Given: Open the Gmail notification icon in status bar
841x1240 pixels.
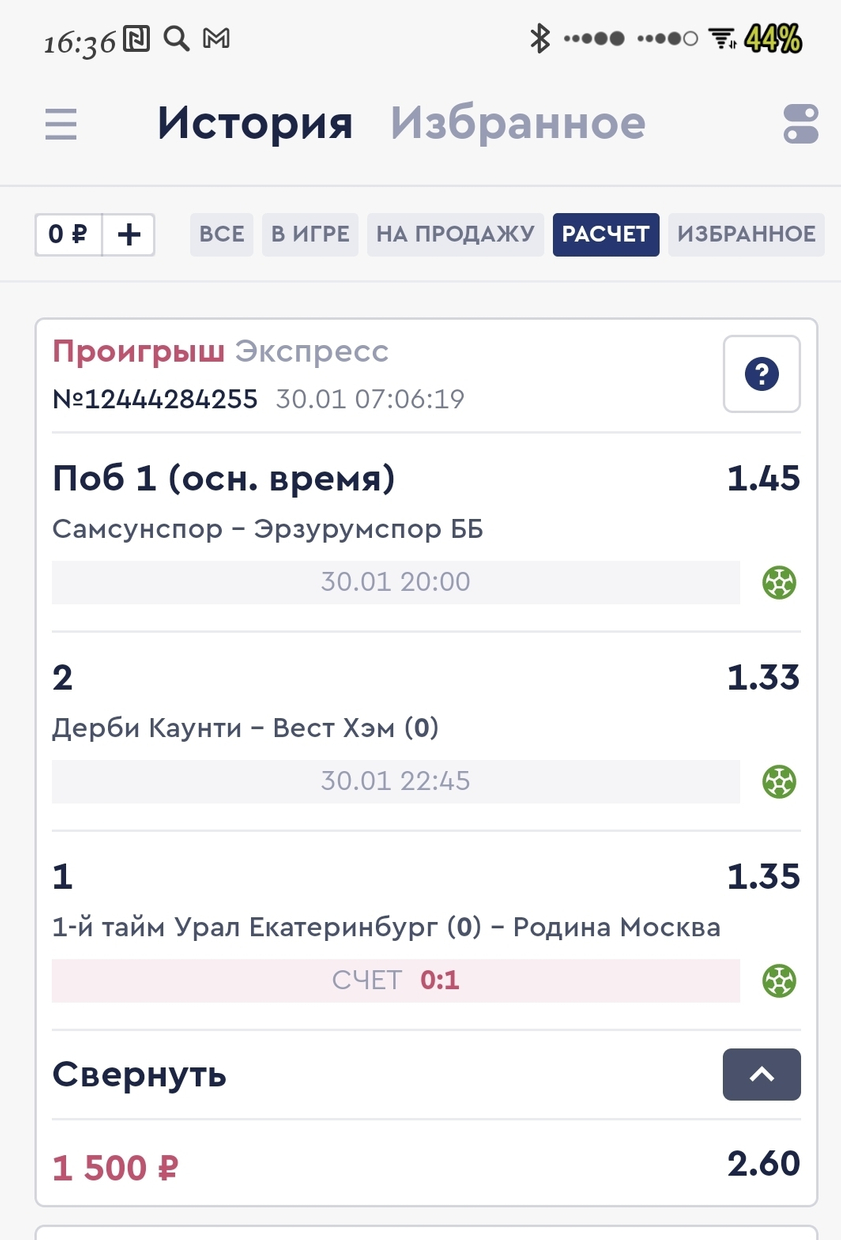Looking at the screenshot, I should [x=216, y=39].
